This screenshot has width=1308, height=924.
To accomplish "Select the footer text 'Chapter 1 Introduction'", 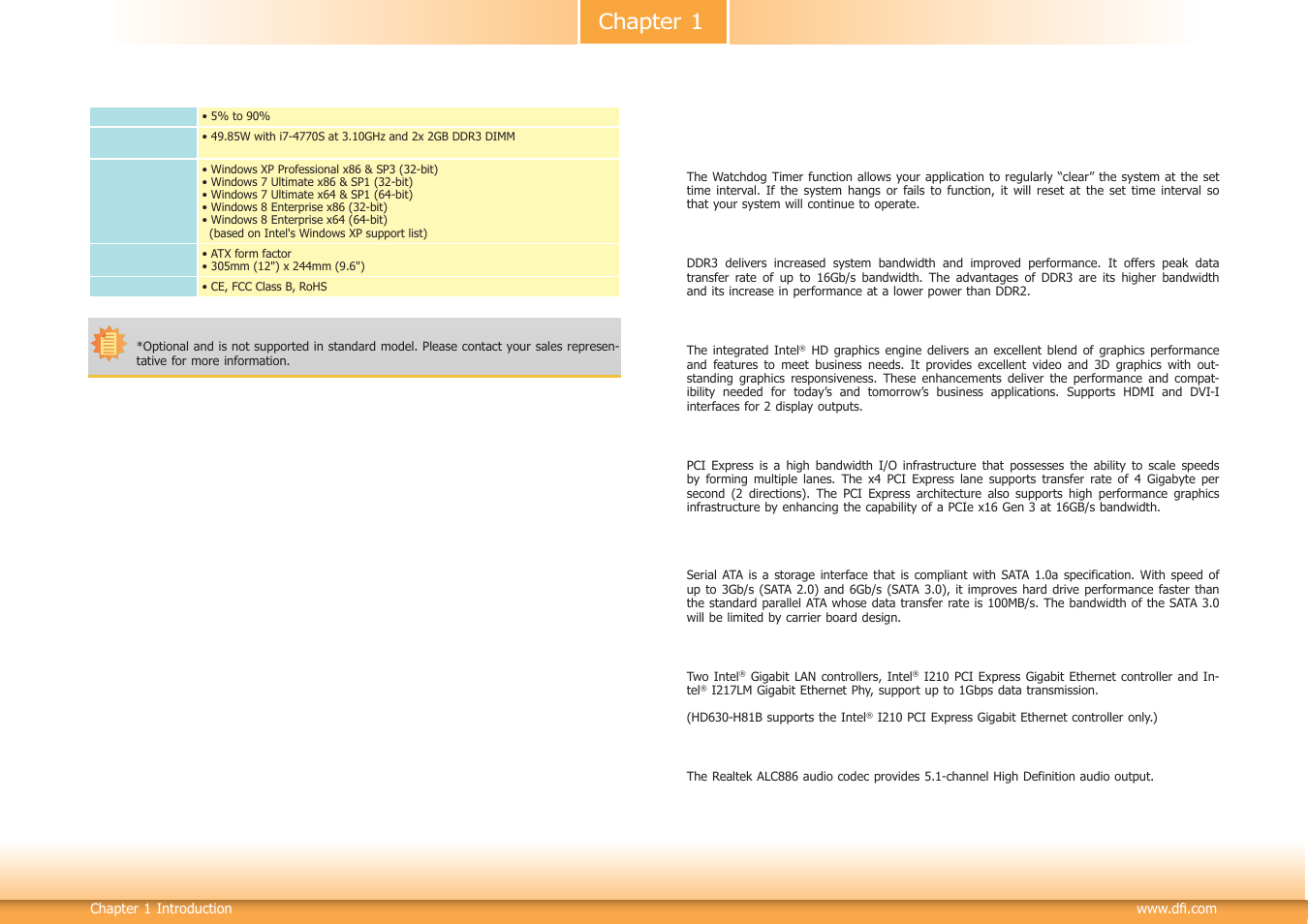I will tap(161, 909).
